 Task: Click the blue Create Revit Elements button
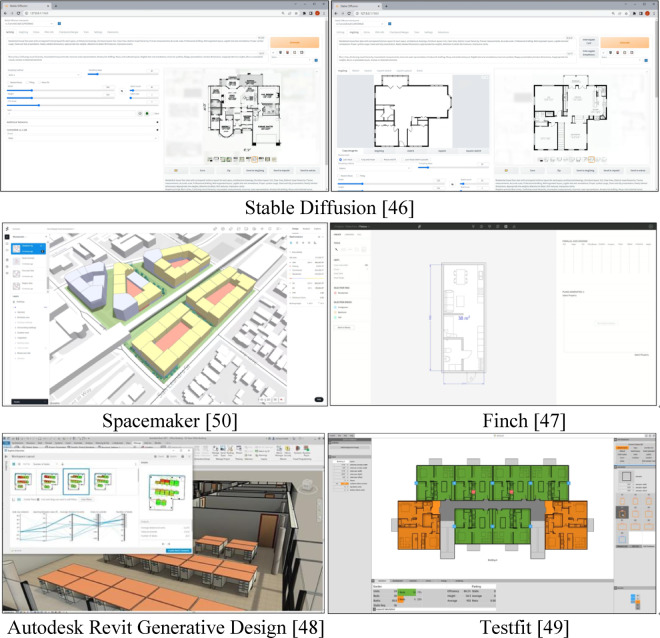pos(179,550)
